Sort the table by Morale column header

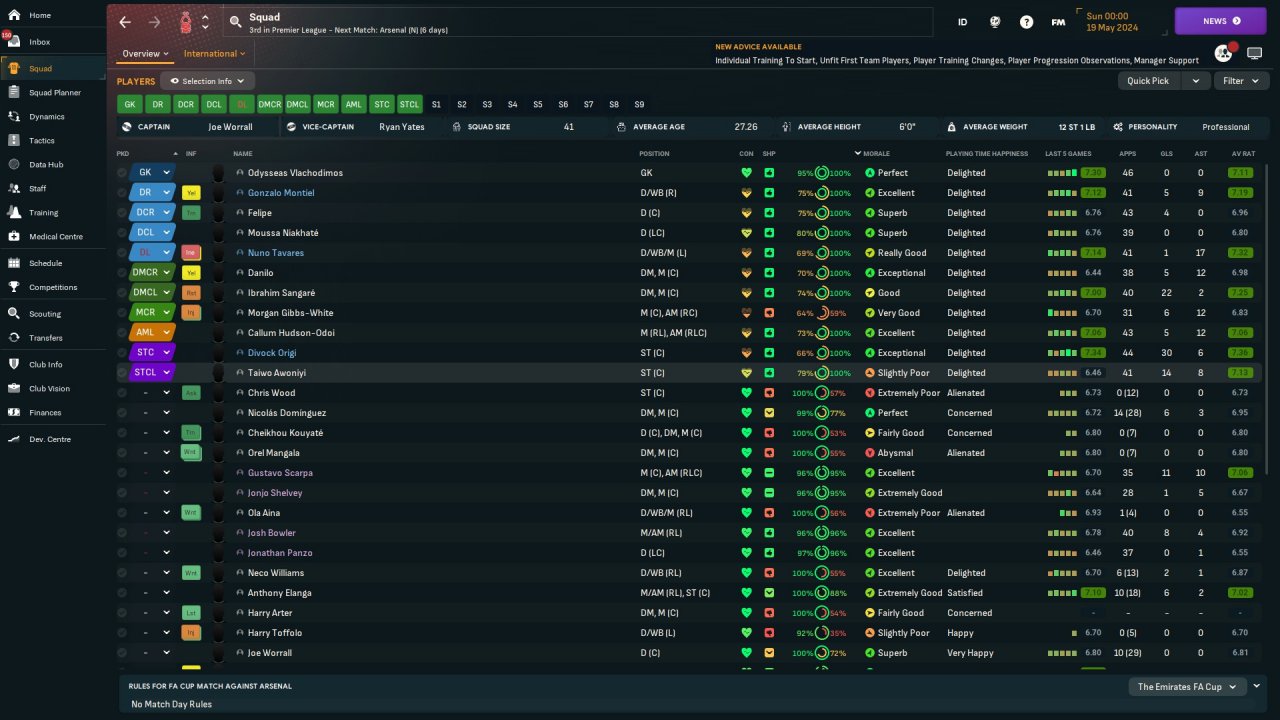point(876,154)
